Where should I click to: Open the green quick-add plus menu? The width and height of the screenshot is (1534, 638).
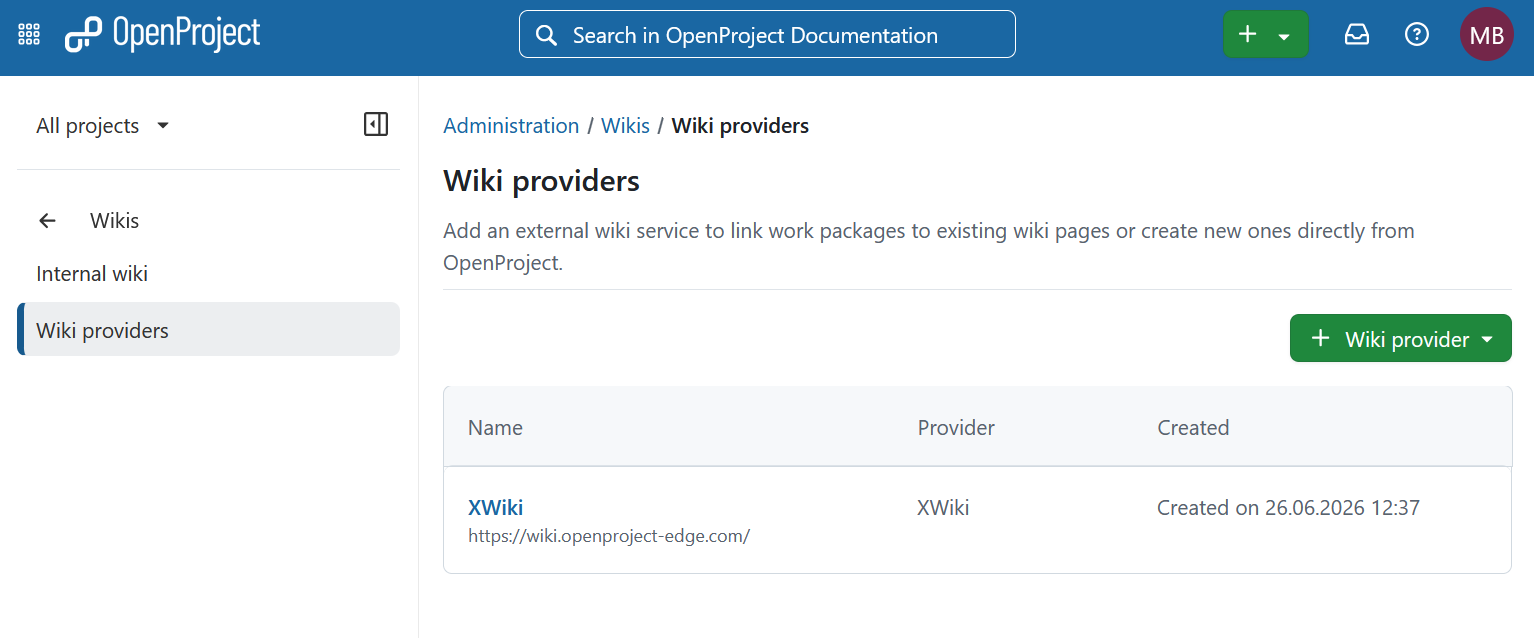coord(1266,35)
